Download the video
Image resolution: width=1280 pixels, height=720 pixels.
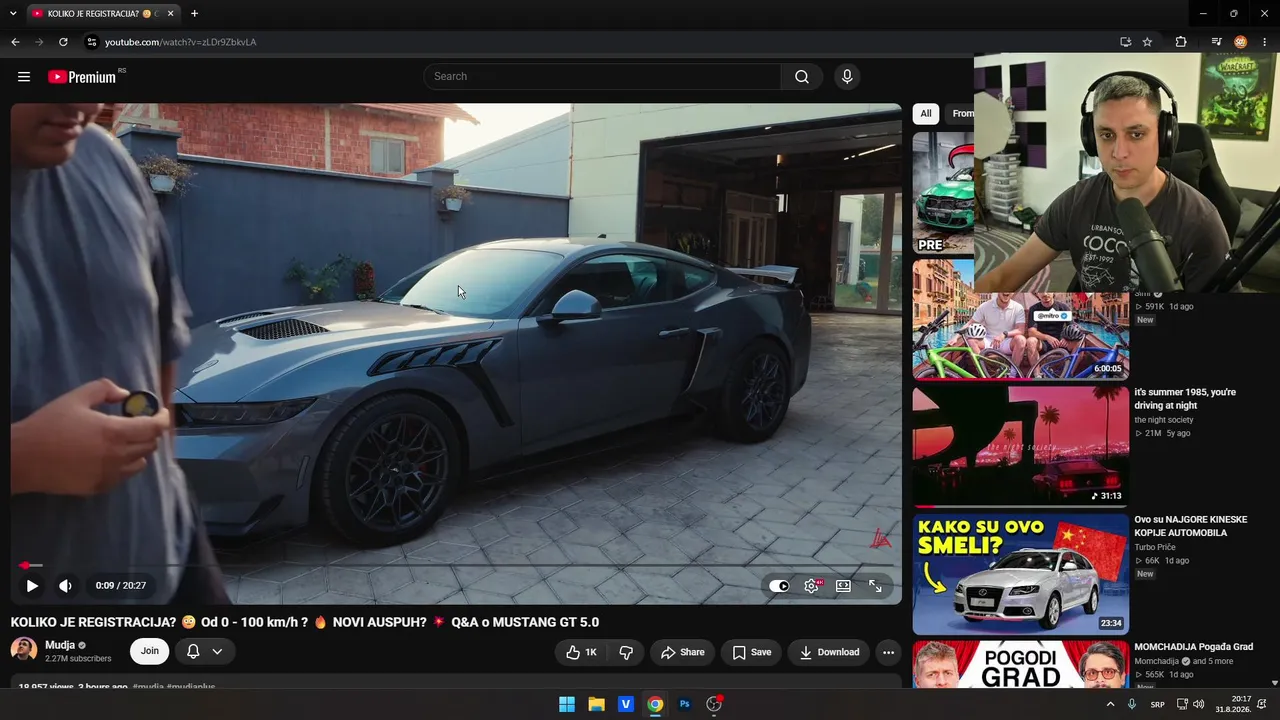[x=829, y=652]
